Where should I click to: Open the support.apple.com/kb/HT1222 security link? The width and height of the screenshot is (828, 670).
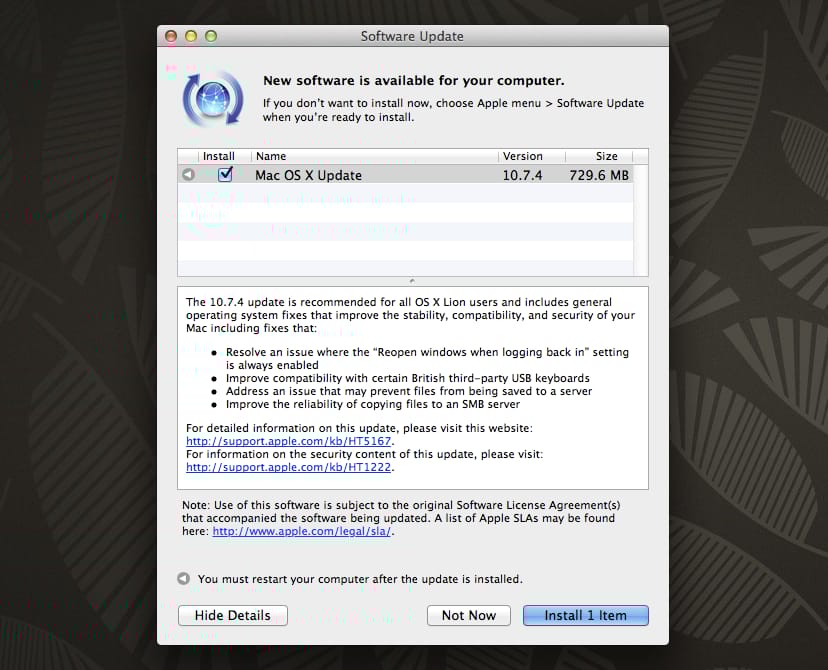[x=288, y=467]
